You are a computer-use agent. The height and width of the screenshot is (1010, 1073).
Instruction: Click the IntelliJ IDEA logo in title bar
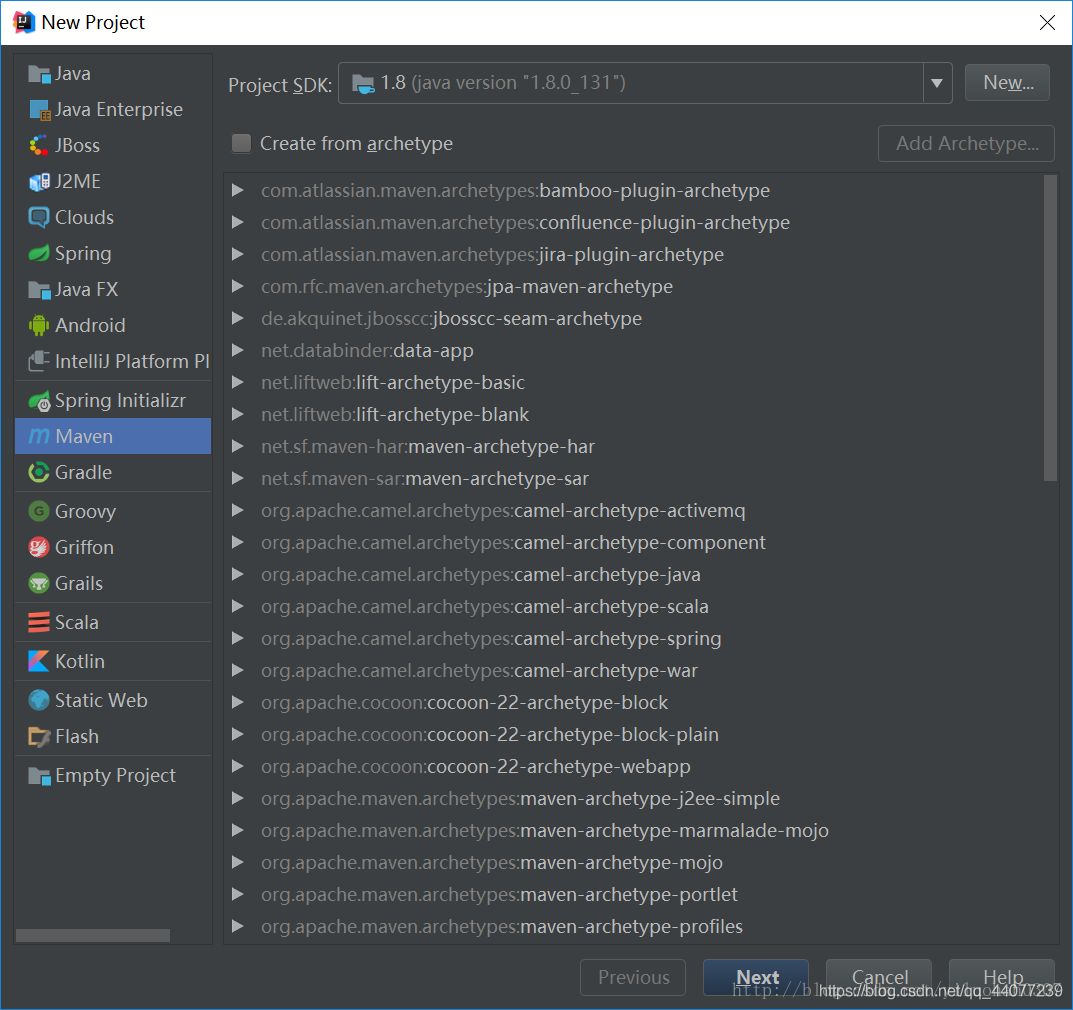click(x=24, y=23)
